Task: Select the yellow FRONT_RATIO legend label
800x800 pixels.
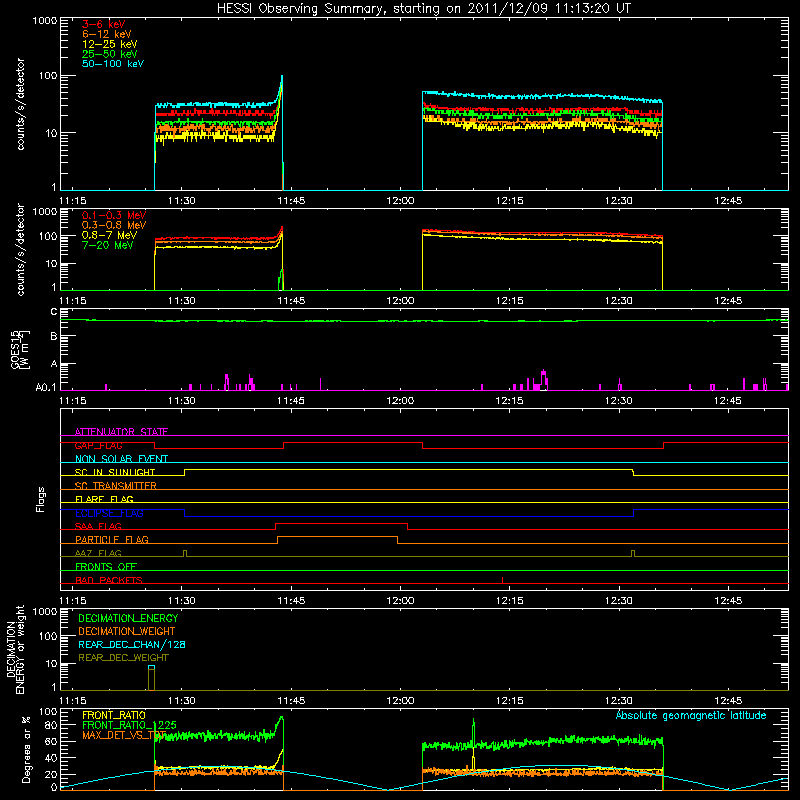Action: point(114,715)
